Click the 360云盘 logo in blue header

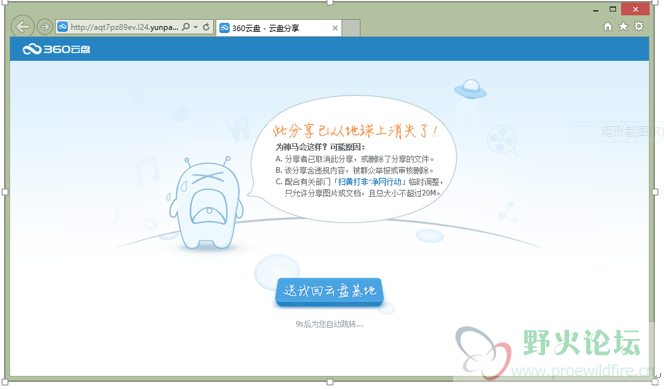56,49
